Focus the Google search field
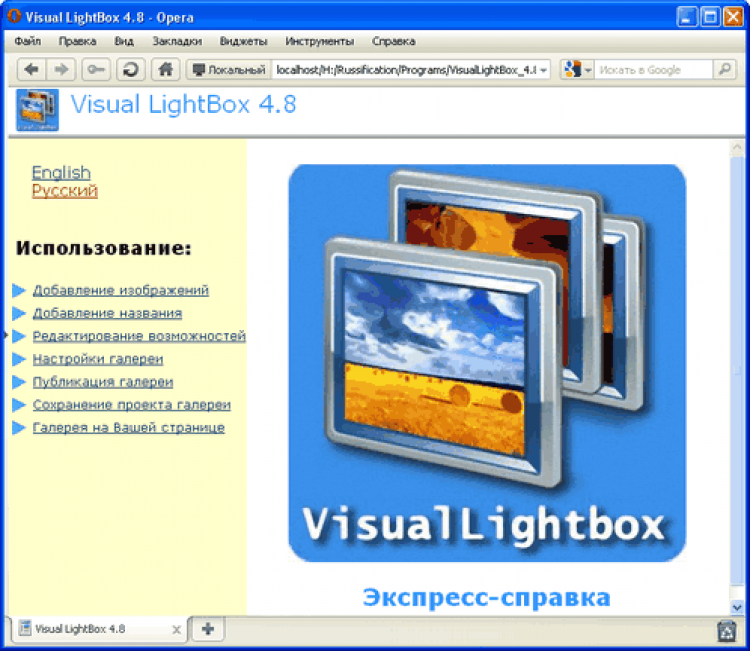This screenshot has width=750, height=651. 653,70
